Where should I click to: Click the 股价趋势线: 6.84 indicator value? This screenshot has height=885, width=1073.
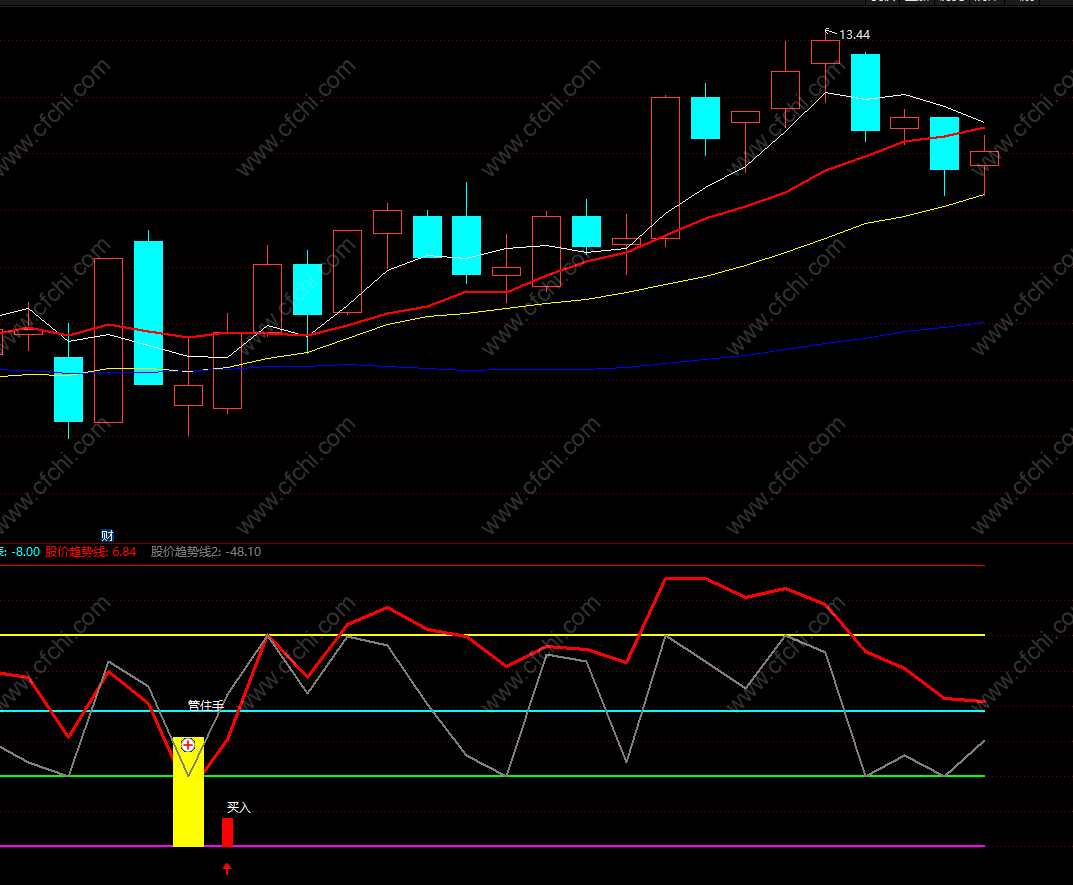pyautogui.click(x=91, y=552)
